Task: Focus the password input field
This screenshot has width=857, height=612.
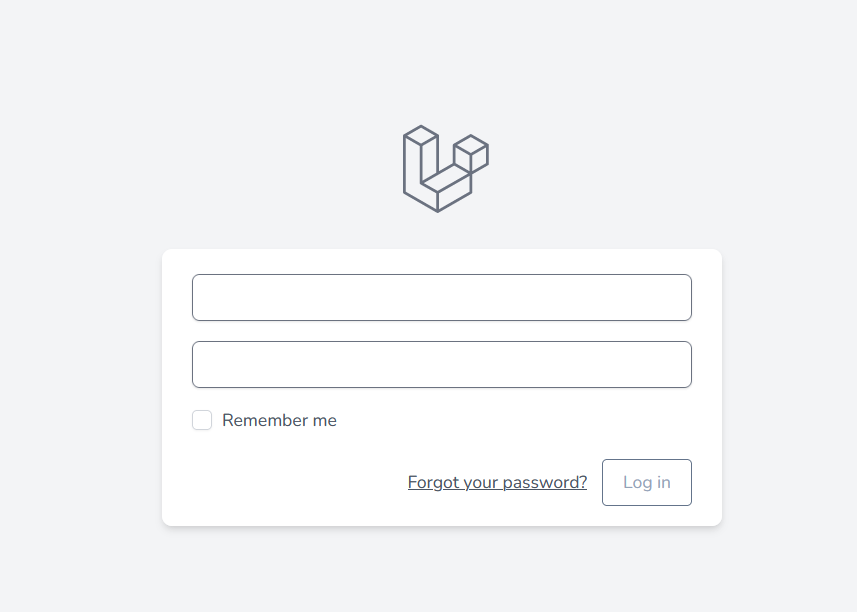Action: [442, 364]
